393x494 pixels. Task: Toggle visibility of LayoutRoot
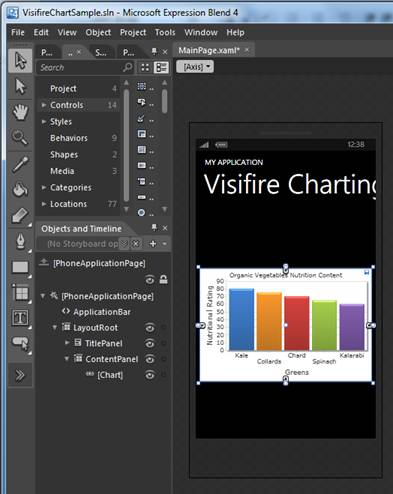click(x=150, y=328)
